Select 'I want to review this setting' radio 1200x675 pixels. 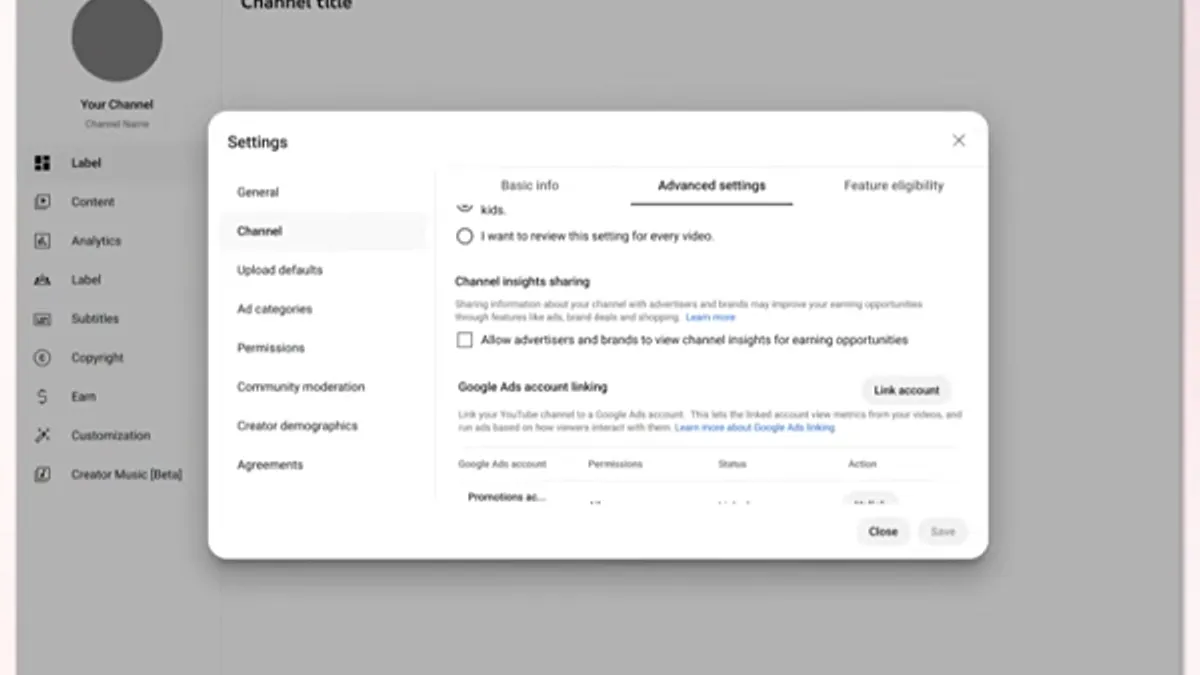464,237
